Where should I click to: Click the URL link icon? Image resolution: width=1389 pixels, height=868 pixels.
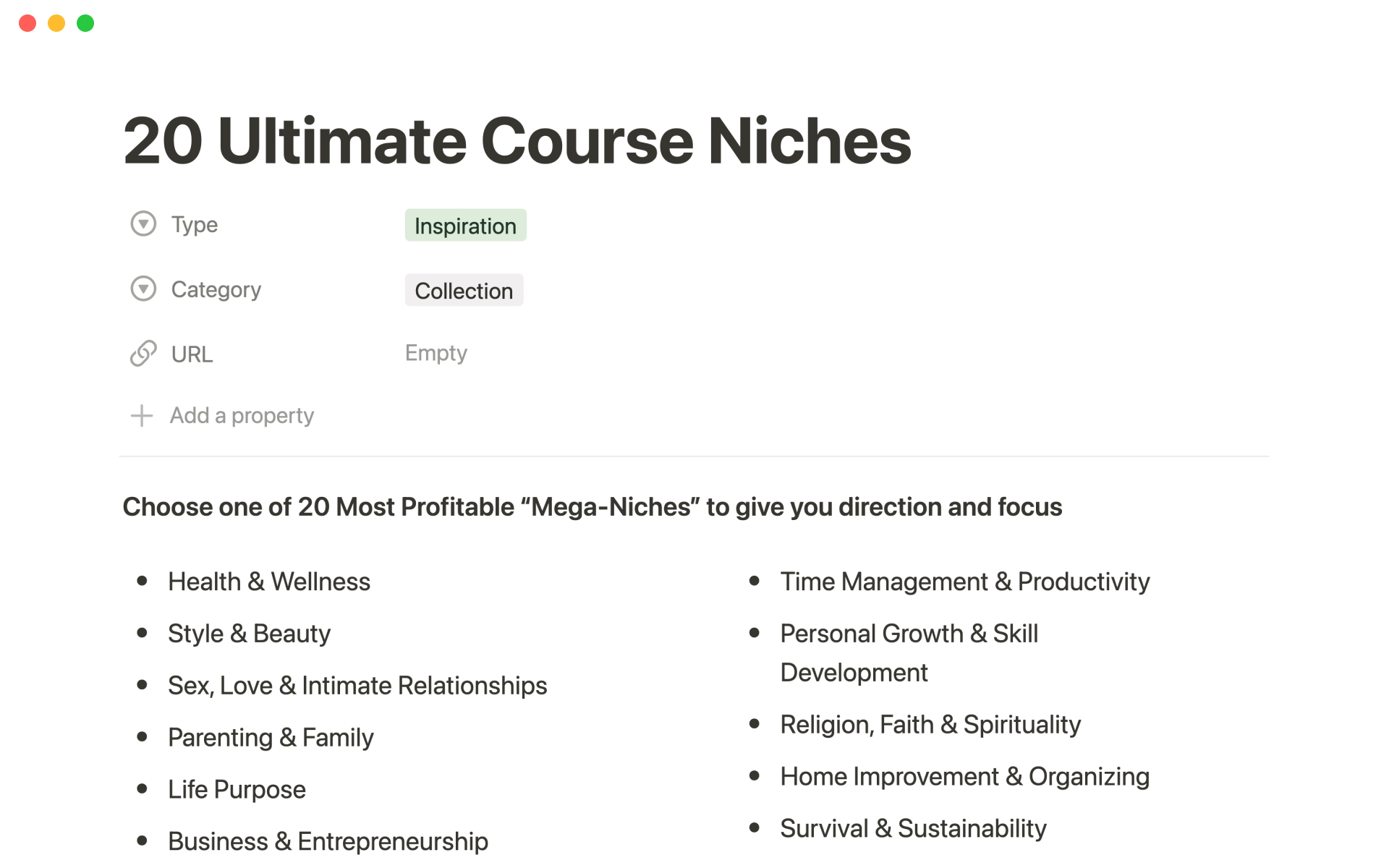tap(143, 354)
